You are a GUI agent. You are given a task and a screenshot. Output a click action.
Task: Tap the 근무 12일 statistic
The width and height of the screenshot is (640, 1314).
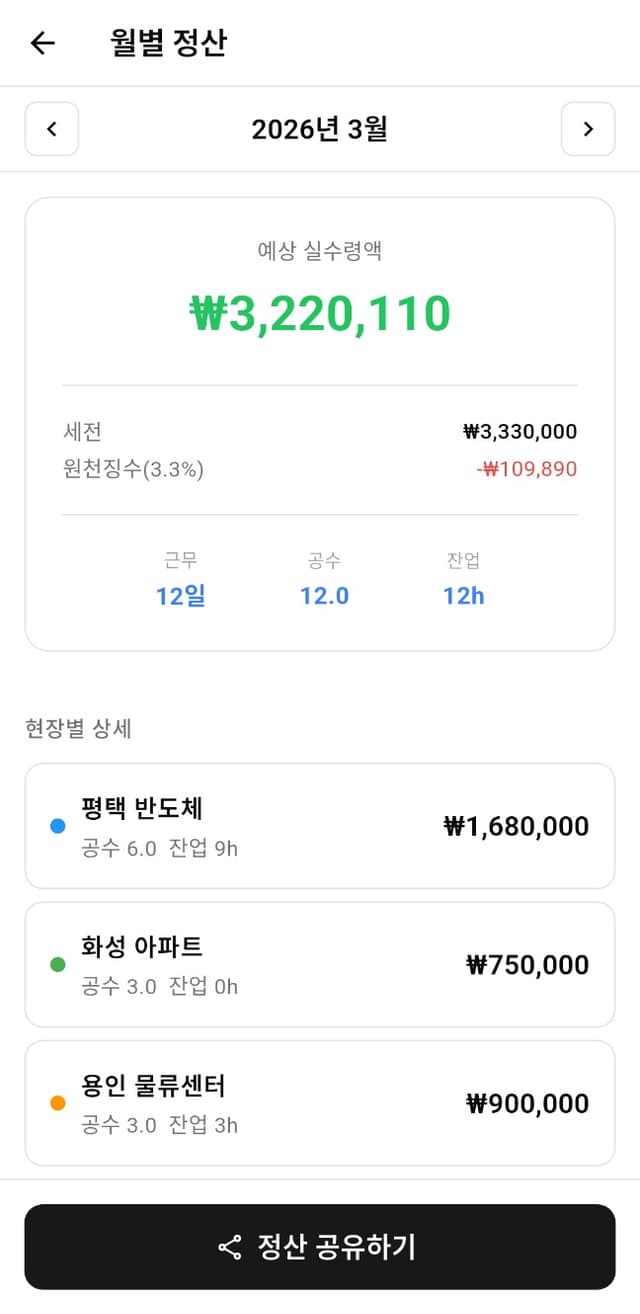[180, 580]
